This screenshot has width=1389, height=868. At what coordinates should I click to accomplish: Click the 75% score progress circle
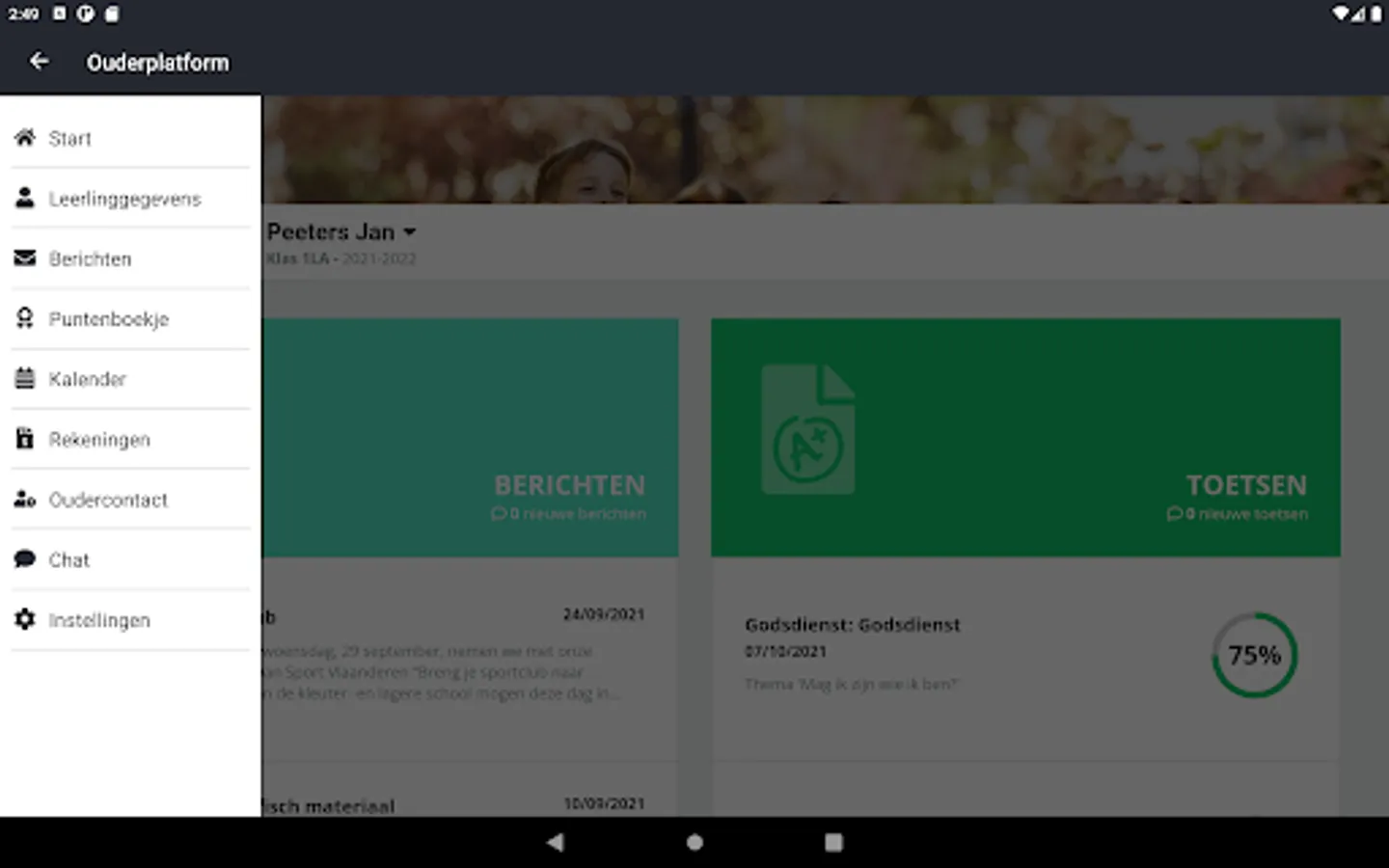[1254, 655]
